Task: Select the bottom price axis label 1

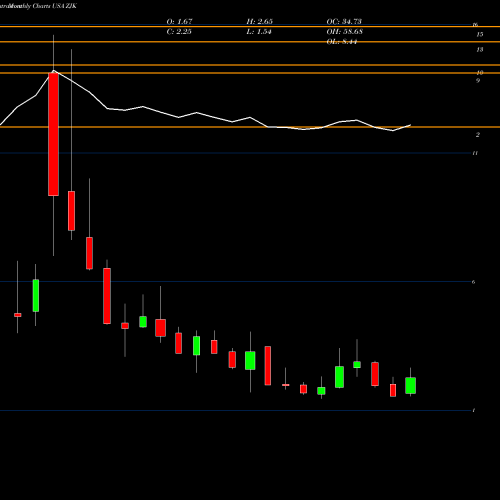Action: pos(474,410)
